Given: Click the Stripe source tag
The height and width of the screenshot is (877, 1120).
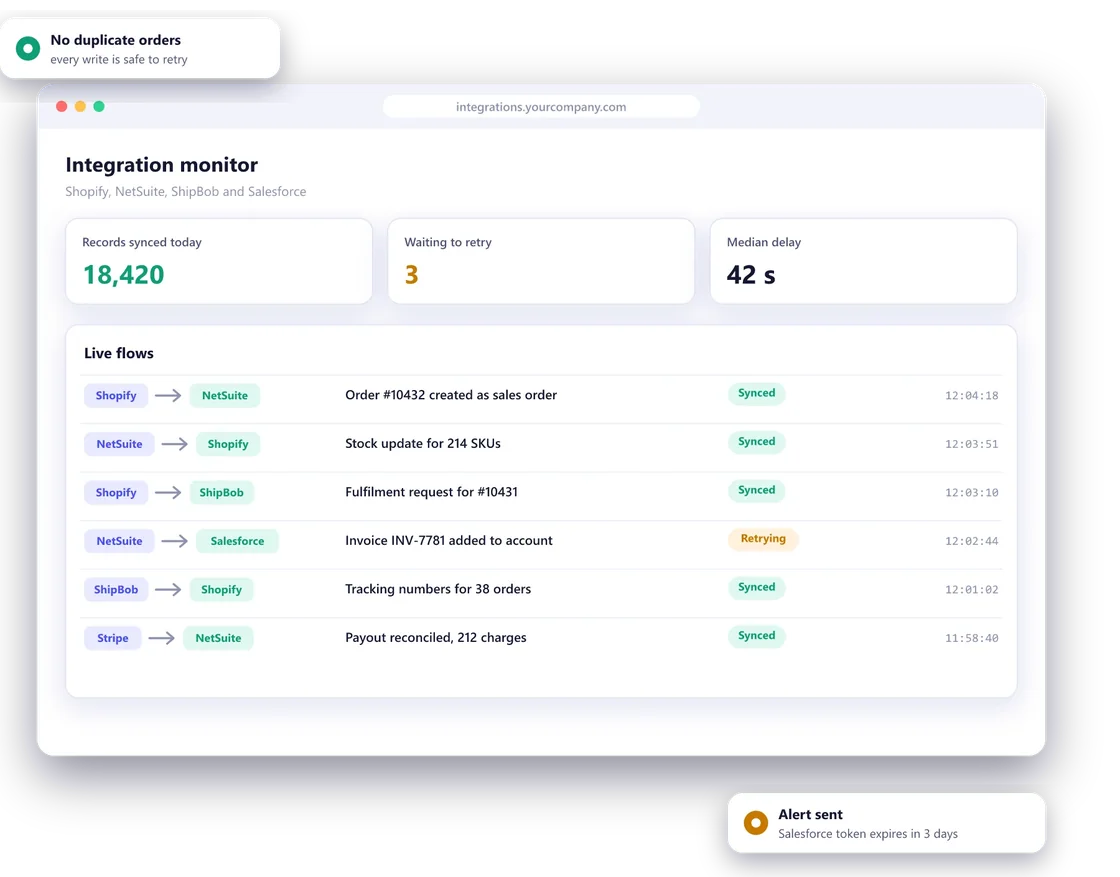Looking at the screenshot, I should click(113, 638).
